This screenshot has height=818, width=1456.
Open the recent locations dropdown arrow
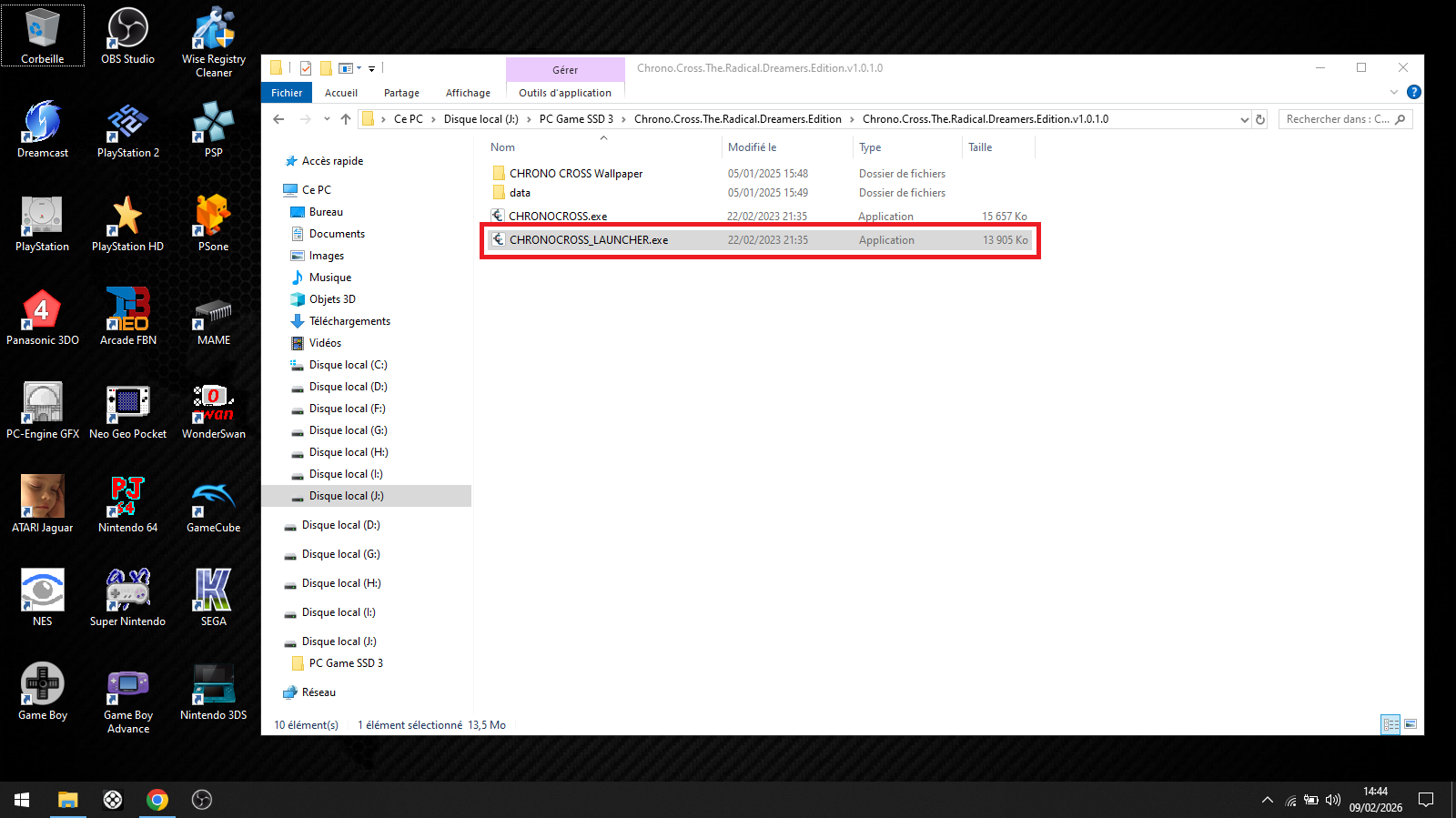pos(327,119)
